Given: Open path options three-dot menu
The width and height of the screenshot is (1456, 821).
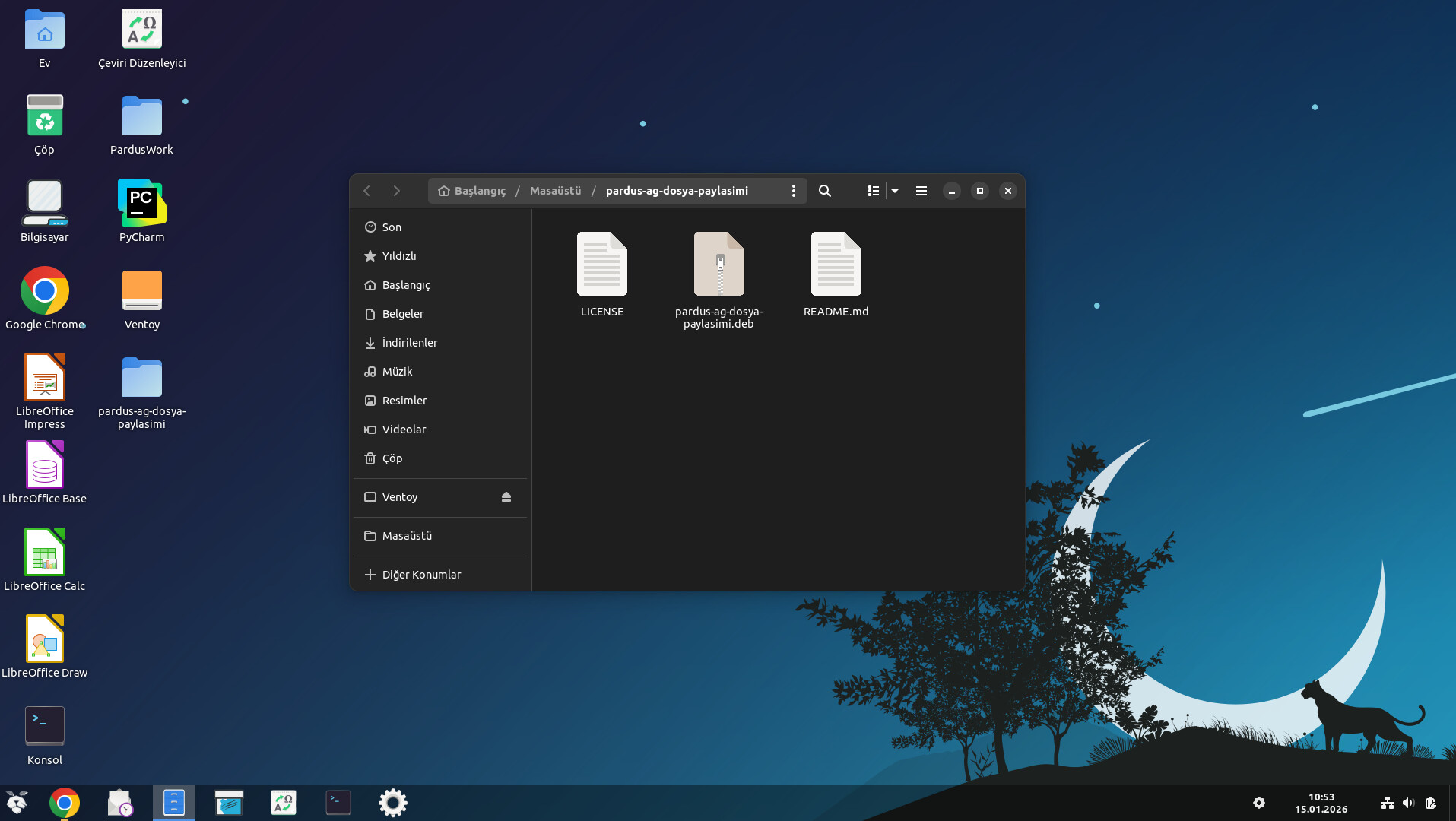Looking at the screenshot, I should point(793,191).
